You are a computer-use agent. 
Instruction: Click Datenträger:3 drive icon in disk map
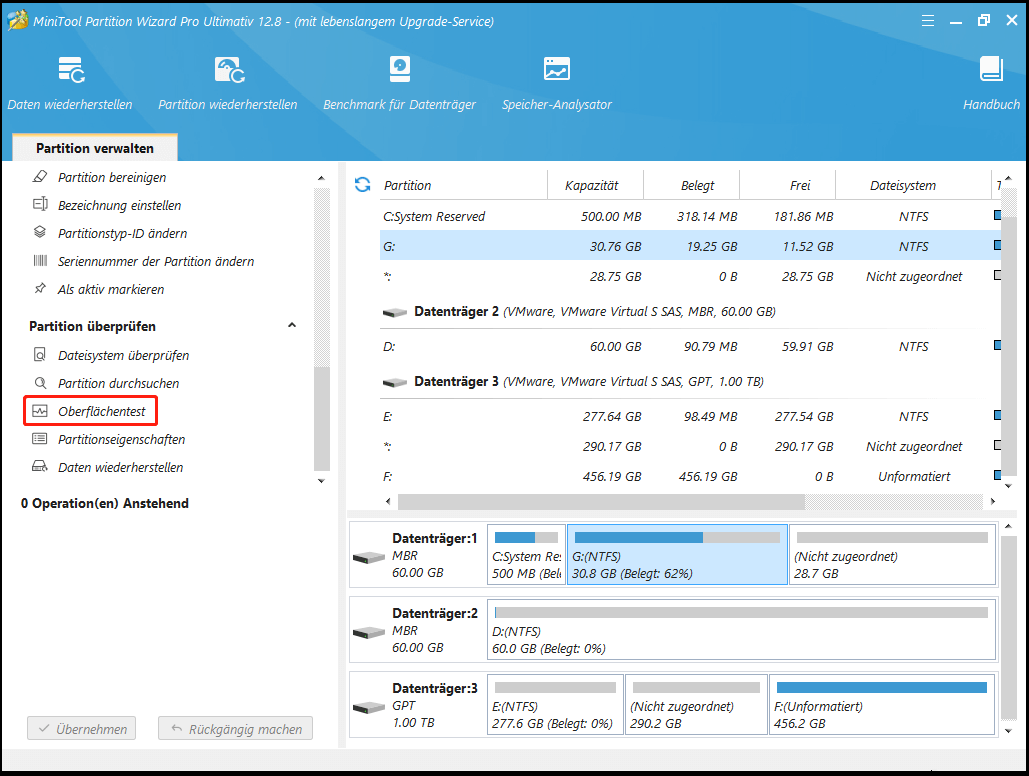[x=369, y=707]
